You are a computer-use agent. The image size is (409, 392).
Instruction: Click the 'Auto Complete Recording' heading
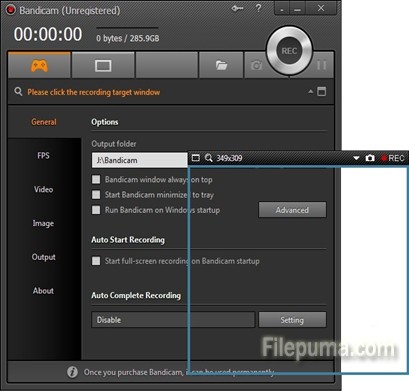[x=136, y=296]
